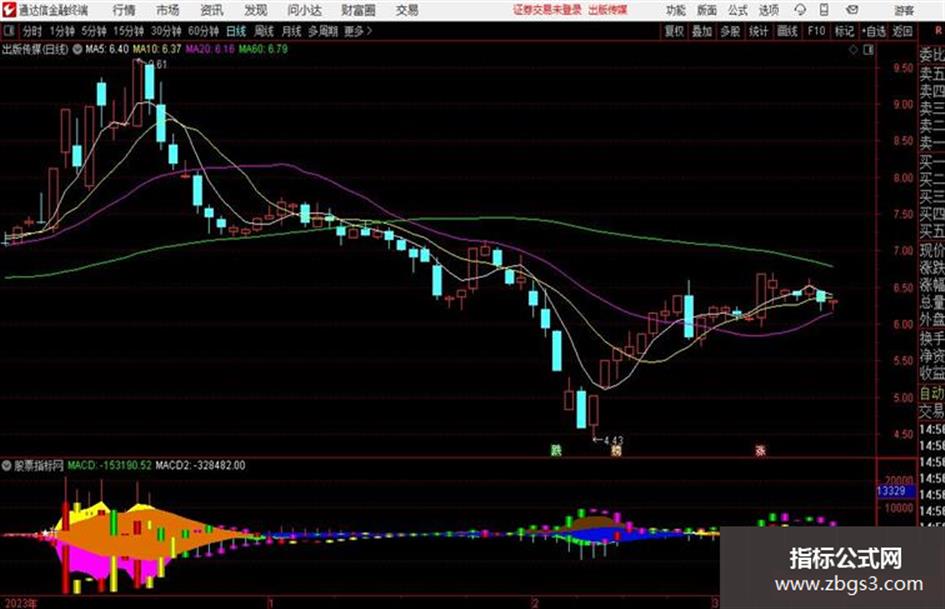Click the panel layout icon beside the diamond
Screen dimensions: 945x609
pos(868,50)
